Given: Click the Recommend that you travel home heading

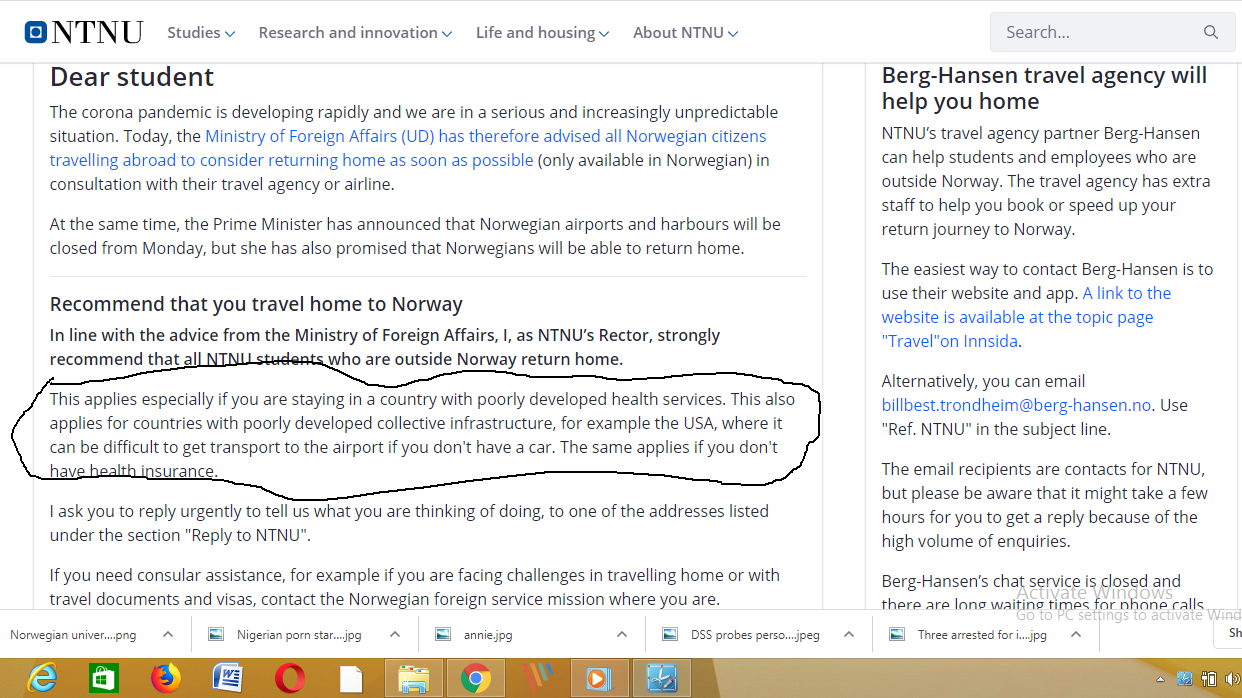Looking at the screenshot, I should [x=256, y=304].
